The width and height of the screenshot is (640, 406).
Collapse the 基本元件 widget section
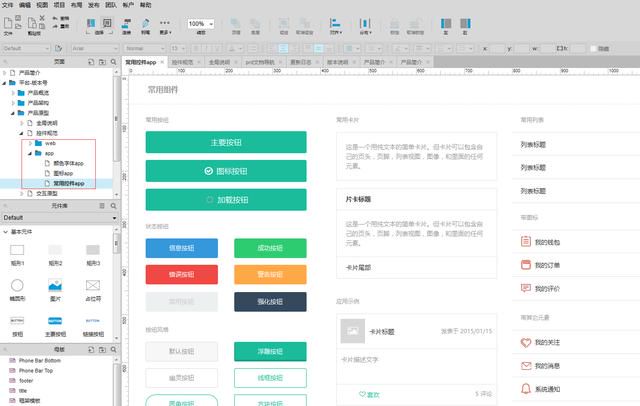pyautogui.click(x=5, y=232)
